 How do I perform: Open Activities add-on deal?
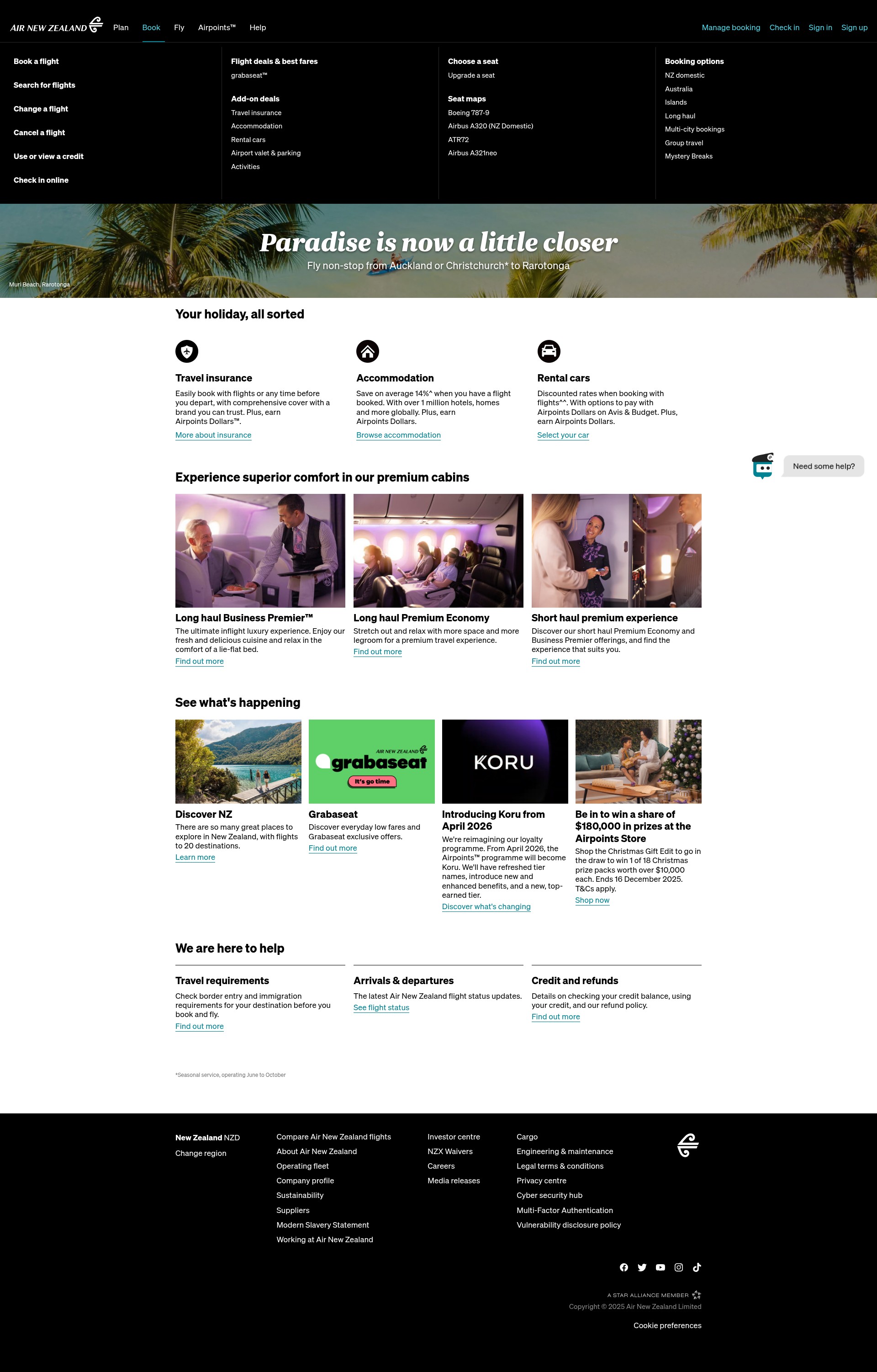(x=245, y=167)
